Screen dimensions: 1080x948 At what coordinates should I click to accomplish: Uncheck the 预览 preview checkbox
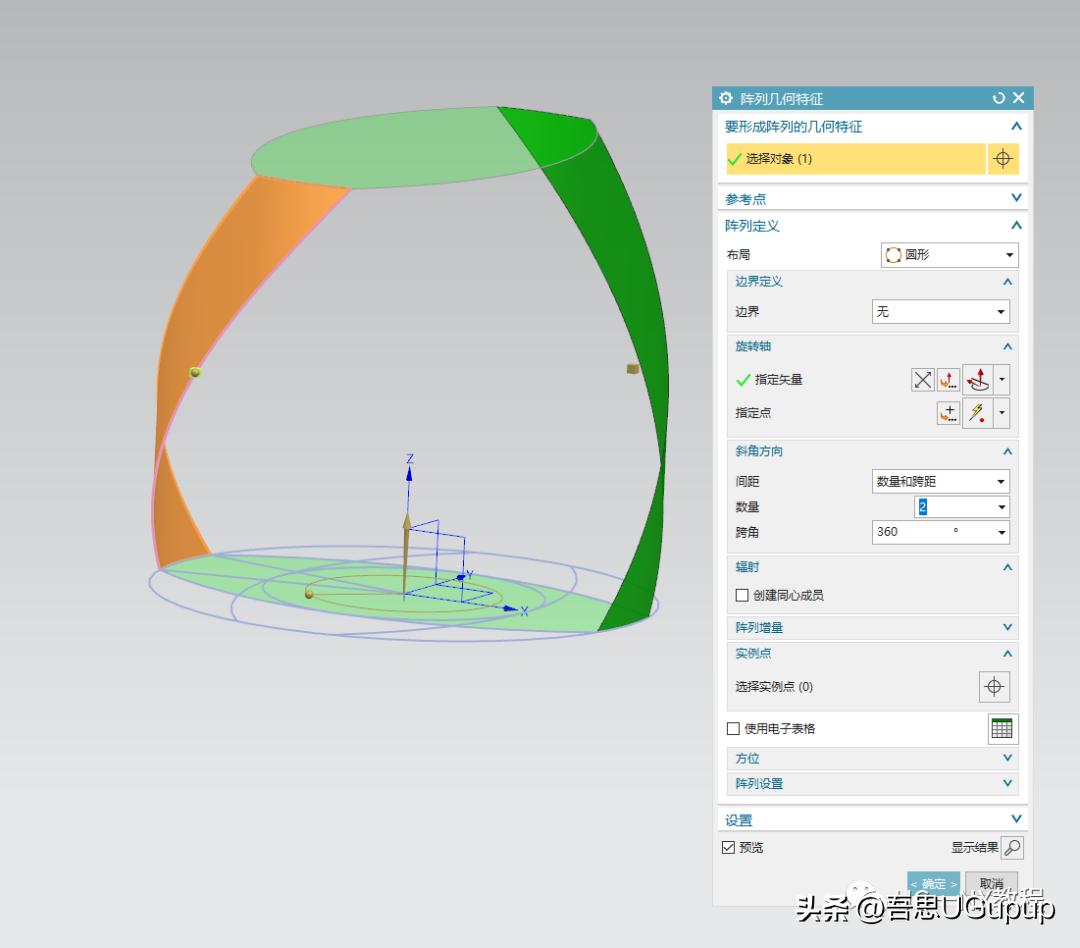pyautogui.click(x=728, y=848)
